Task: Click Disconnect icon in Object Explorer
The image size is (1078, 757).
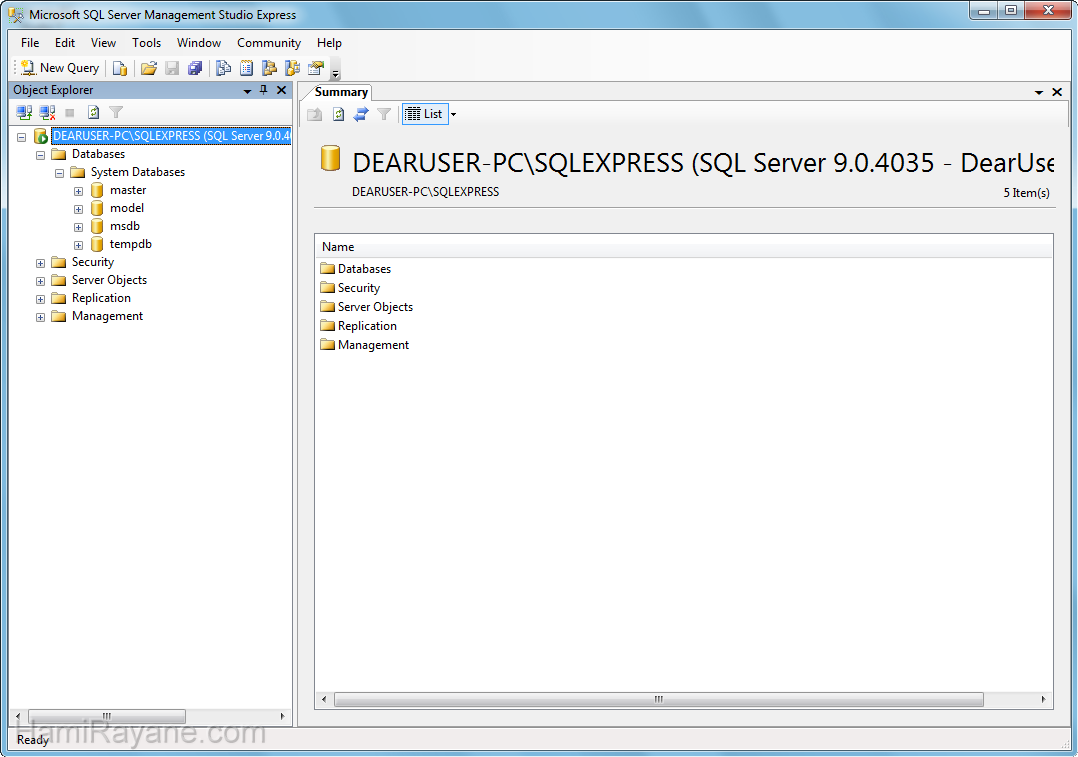Action: pyautogui.click(x=47, y=112)
